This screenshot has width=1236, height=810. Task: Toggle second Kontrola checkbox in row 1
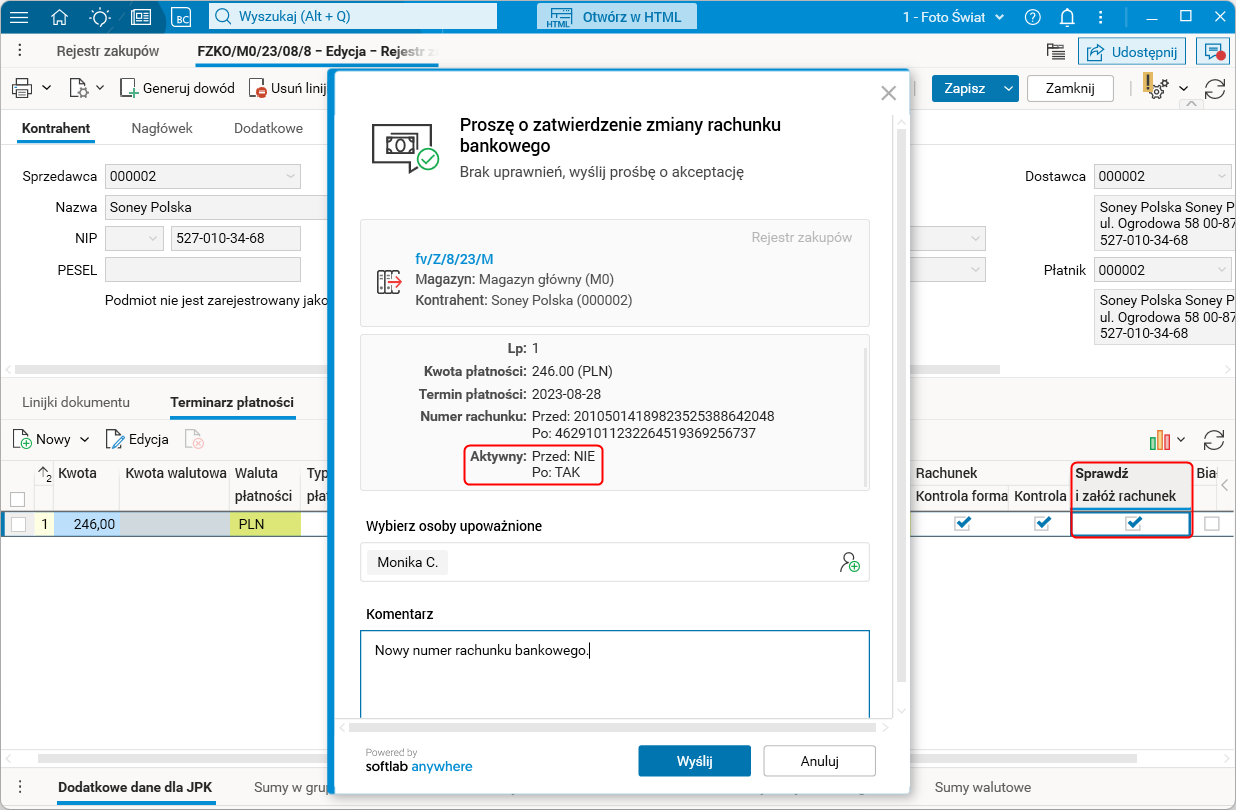coord(1042,523)
